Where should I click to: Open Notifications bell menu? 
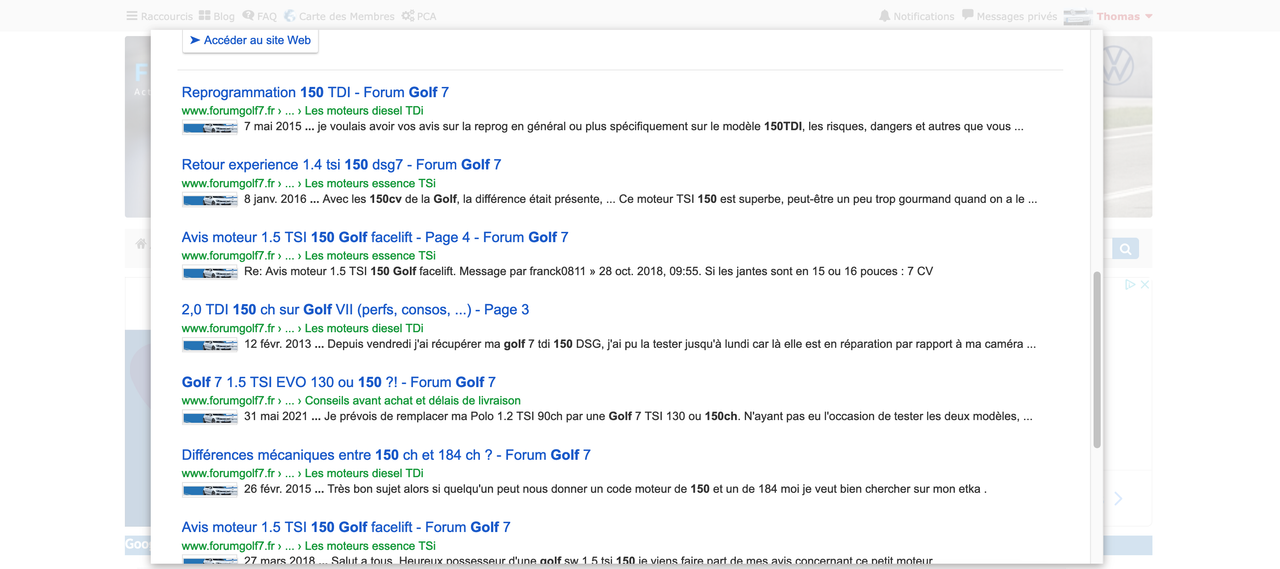click(916, 16)
